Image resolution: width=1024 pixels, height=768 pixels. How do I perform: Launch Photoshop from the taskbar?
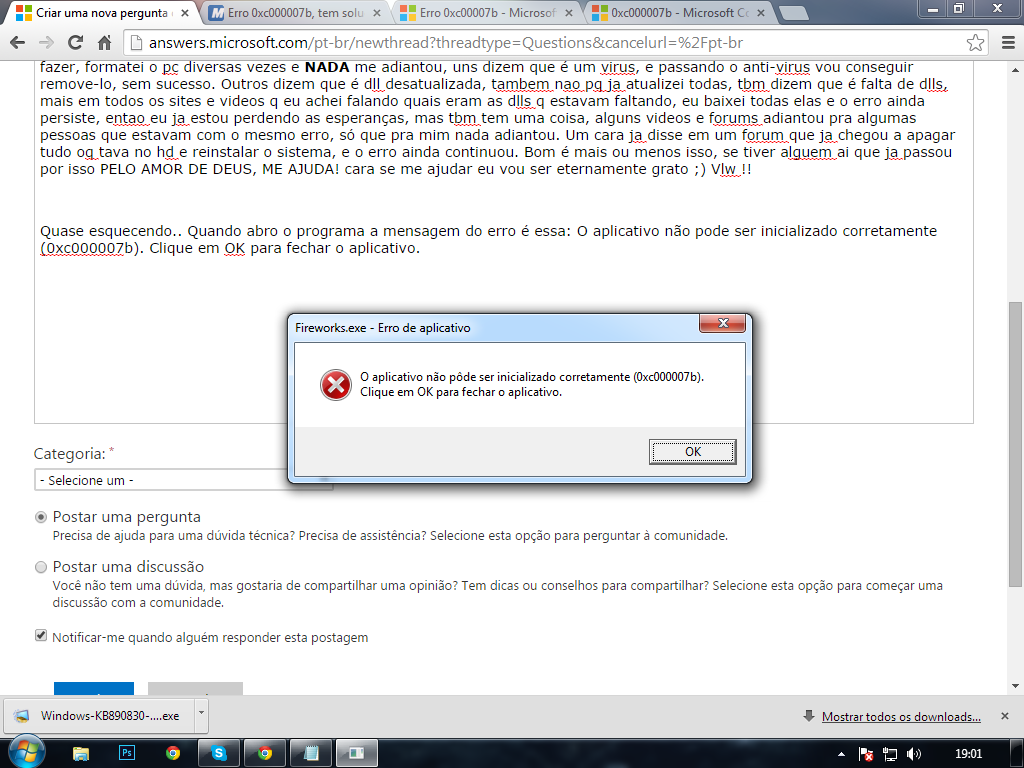127,753
